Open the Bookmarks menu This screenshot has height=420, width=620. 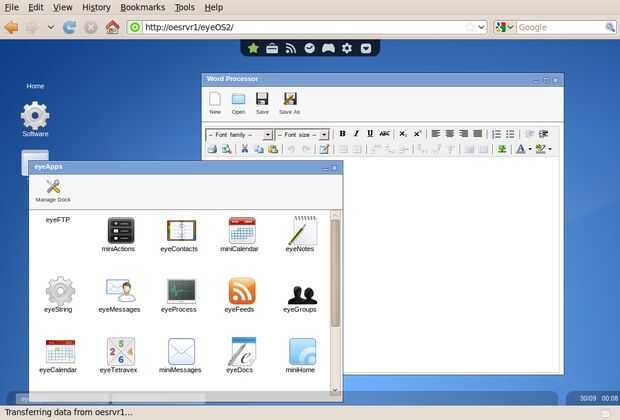click(143, 7)
